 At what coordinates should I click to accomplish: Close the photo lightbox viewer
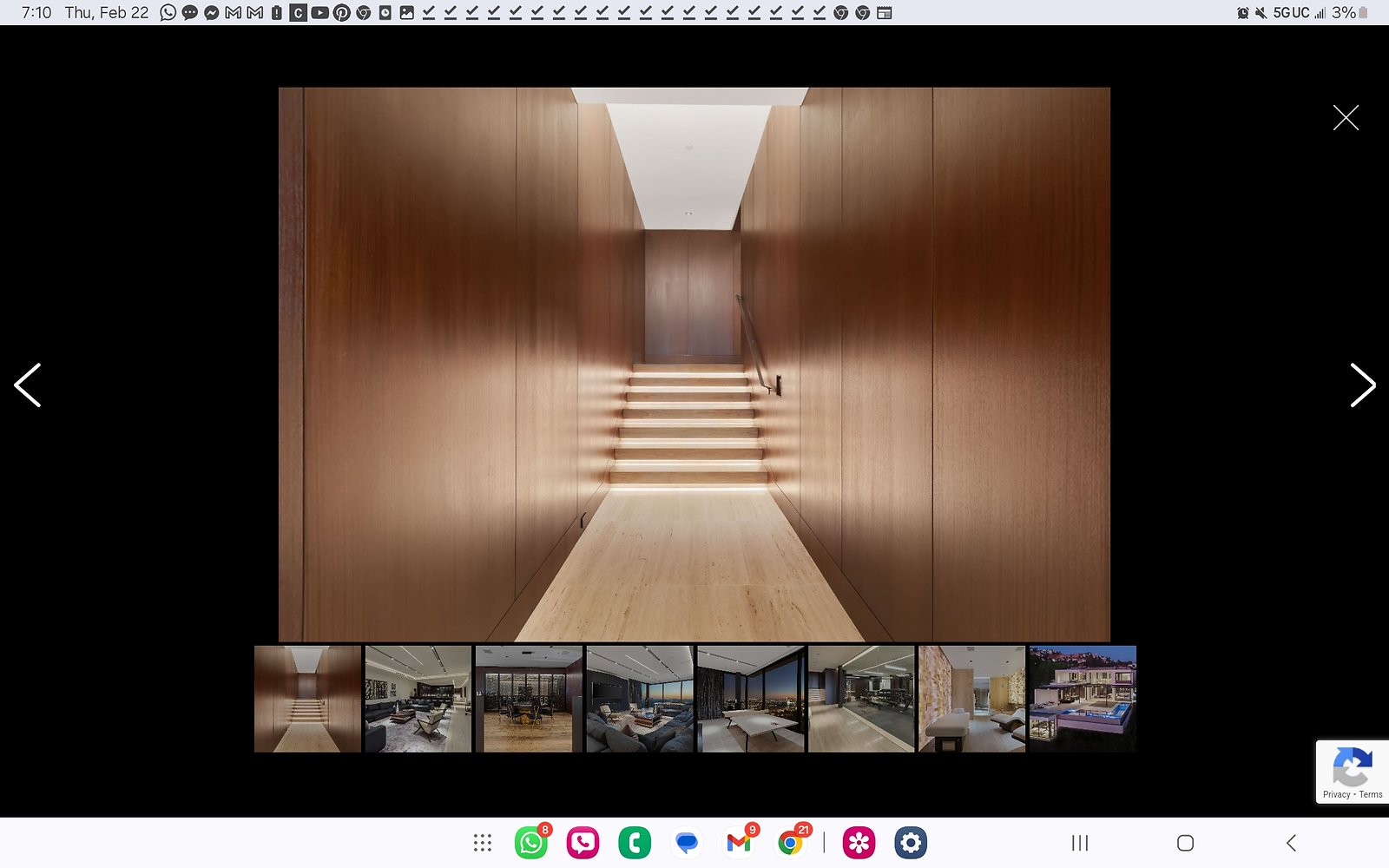[1346, 117]
